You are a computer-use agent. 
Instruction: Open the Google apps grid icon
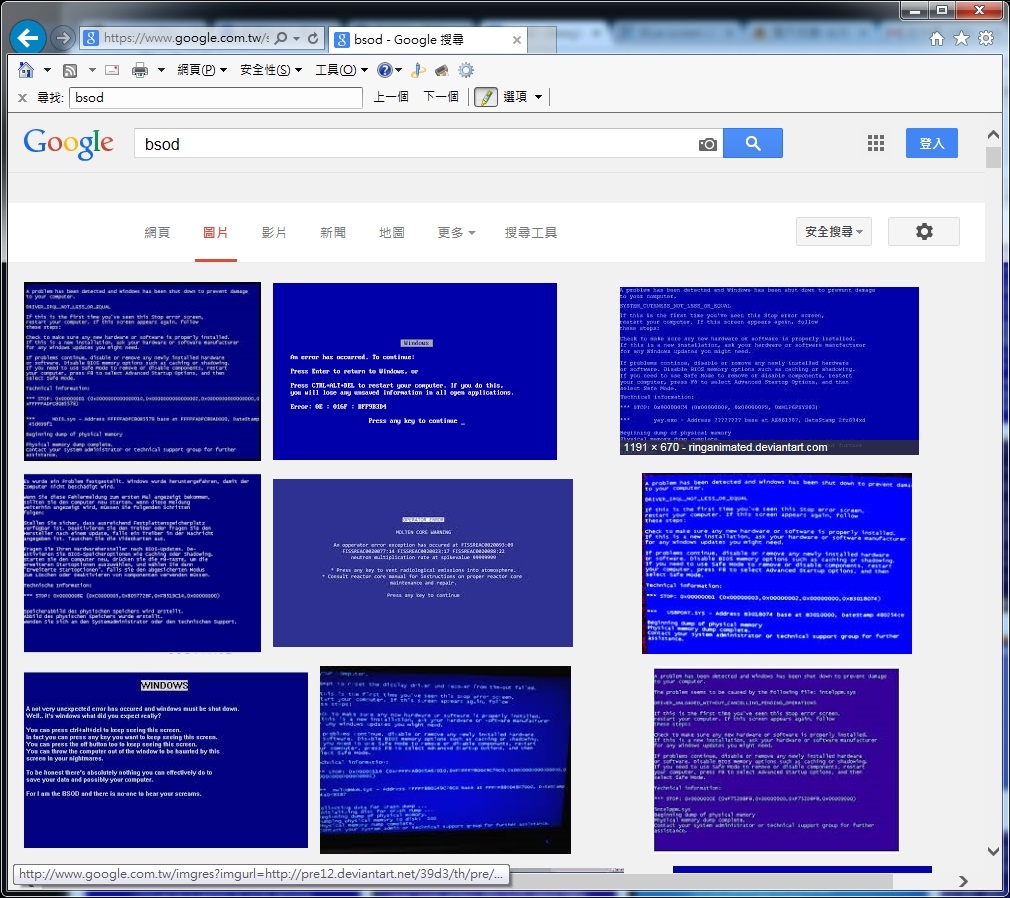pos(875,143)
